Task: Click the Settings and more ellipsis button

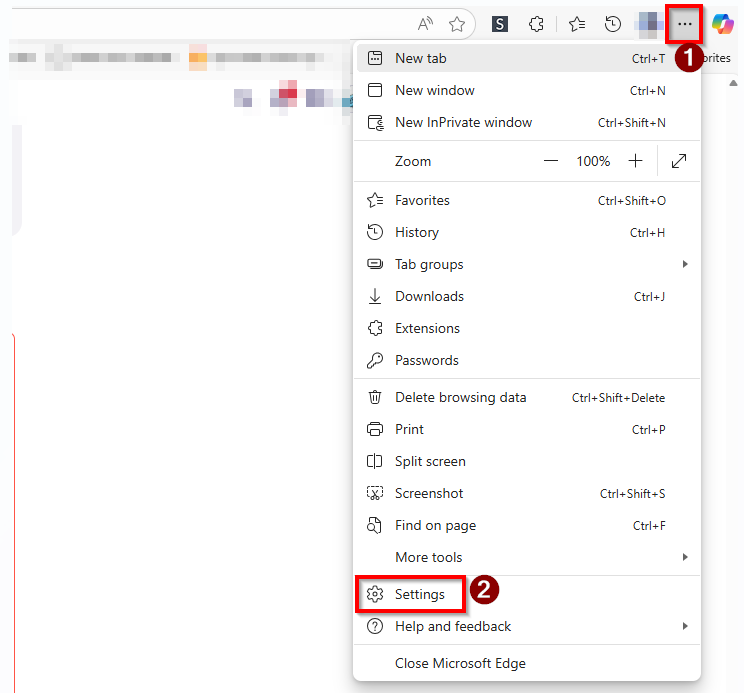Action: tap(684, 24)
